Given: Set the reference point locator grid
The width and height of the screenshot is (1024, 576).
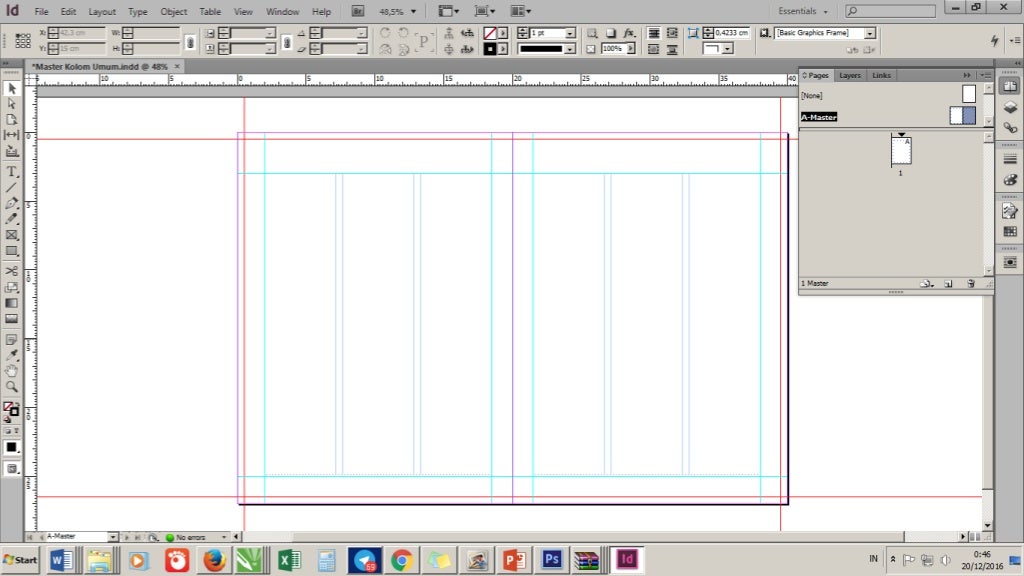Looking at the screenshot, I should click(22, 41).
